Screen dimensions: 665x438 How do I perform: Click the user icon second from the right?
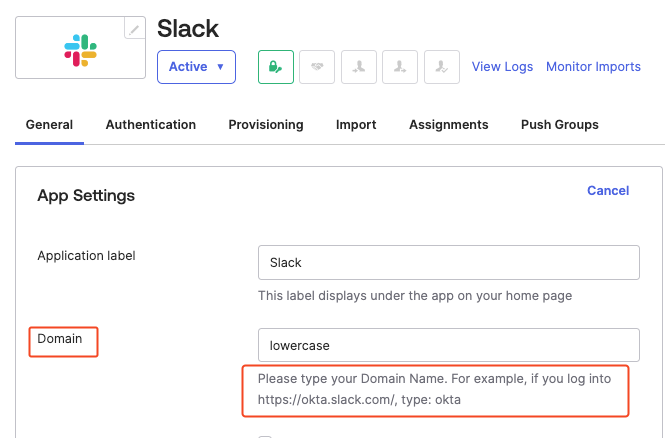(400, 67)
